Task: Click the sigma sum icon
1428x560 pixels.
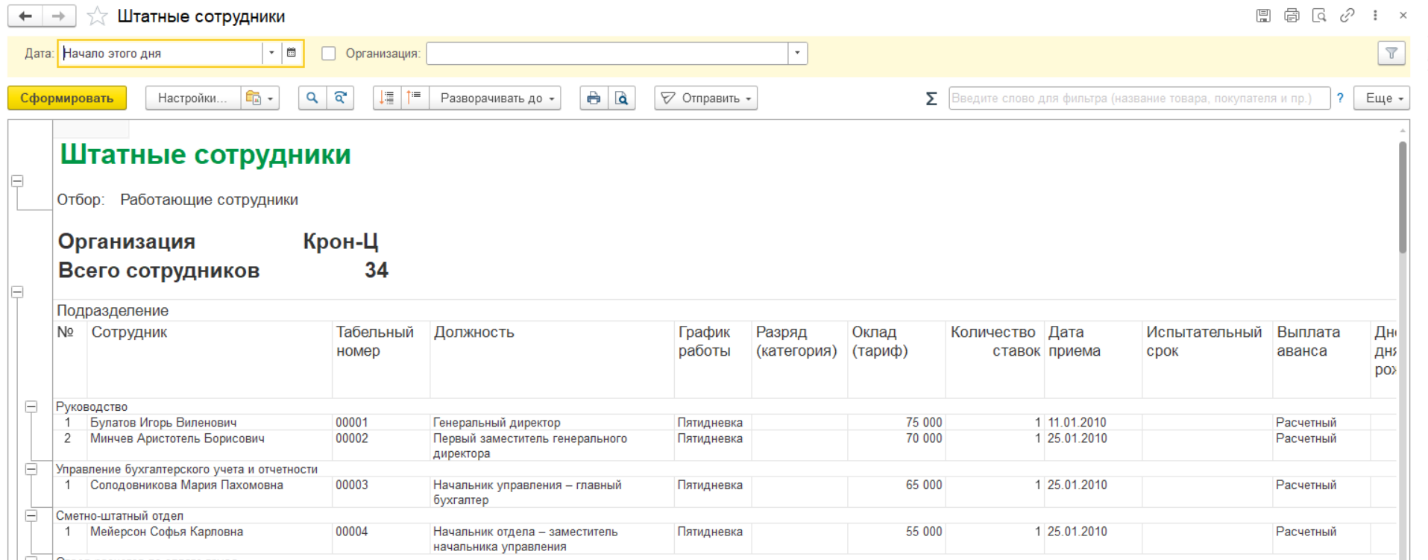Action: click(931, 98)
